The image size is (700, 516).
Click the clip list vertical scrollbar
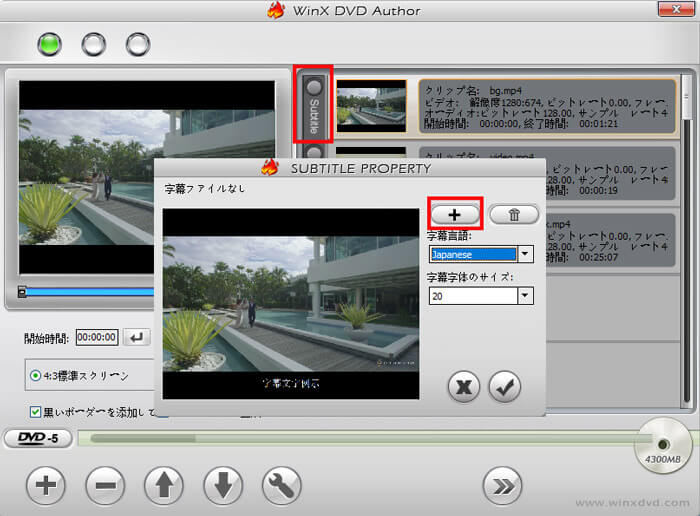[x=687, y=241]
